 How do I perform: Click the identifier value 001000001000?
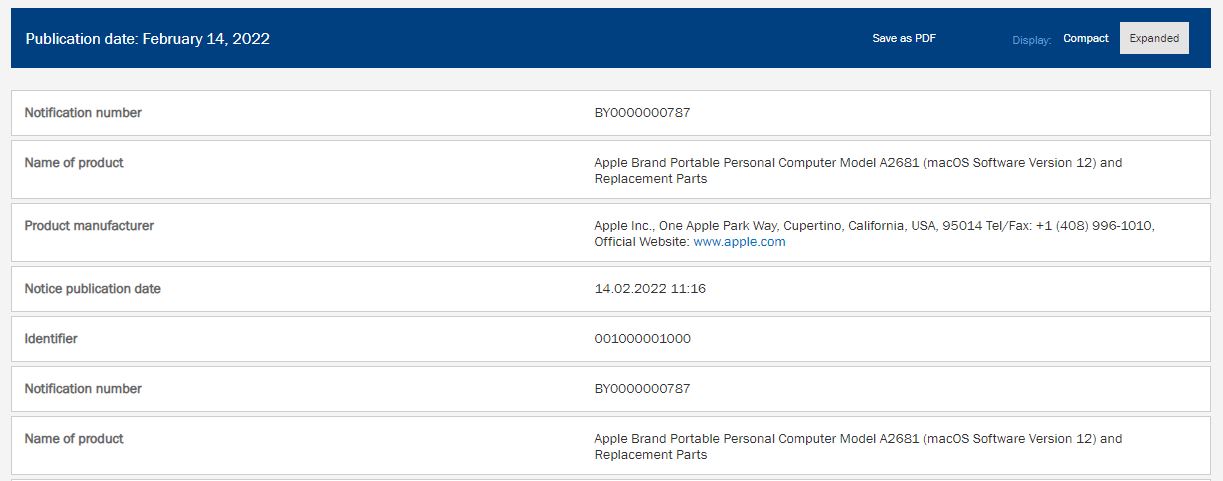point(642,339)
